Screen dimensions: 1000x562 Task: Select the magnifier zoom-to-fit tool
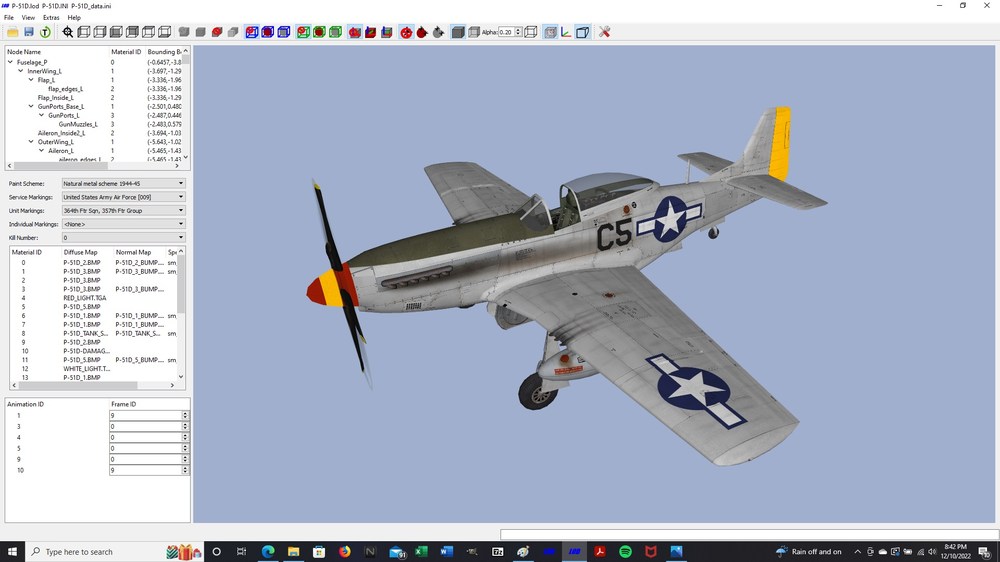[68, 32]
